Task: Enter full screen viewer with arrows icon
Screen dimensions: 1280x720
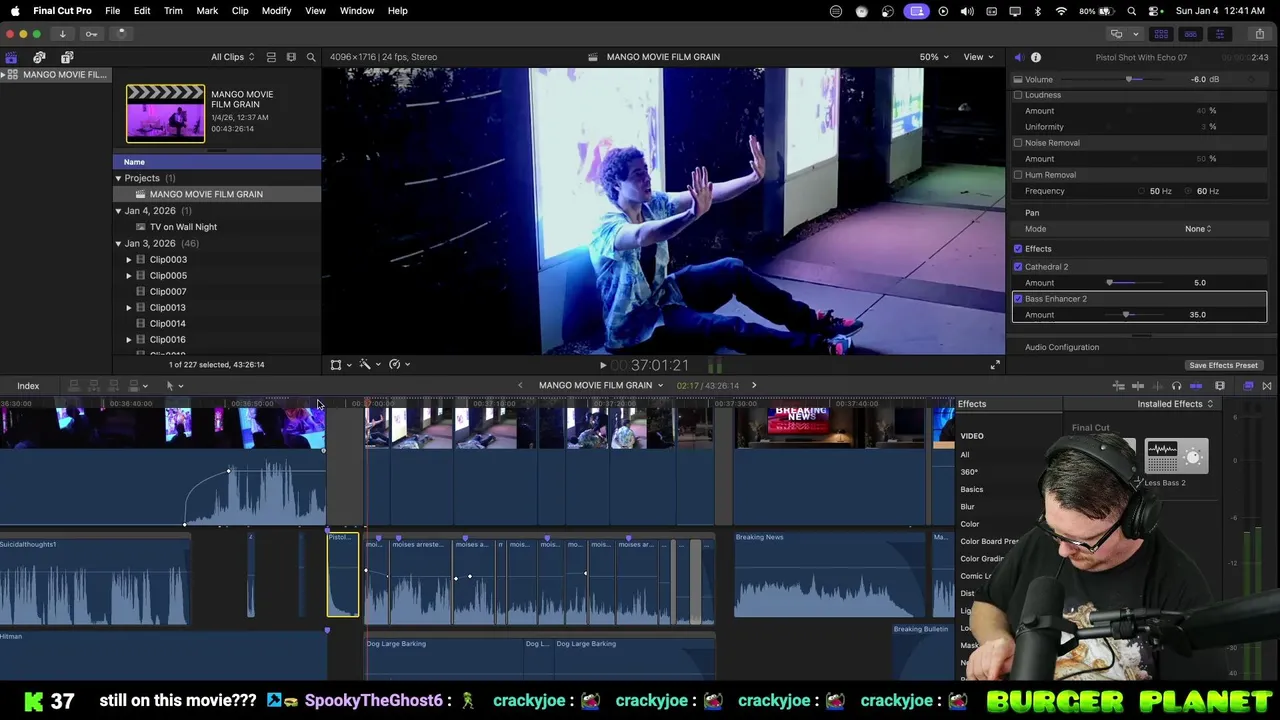Action: point(995,365)
